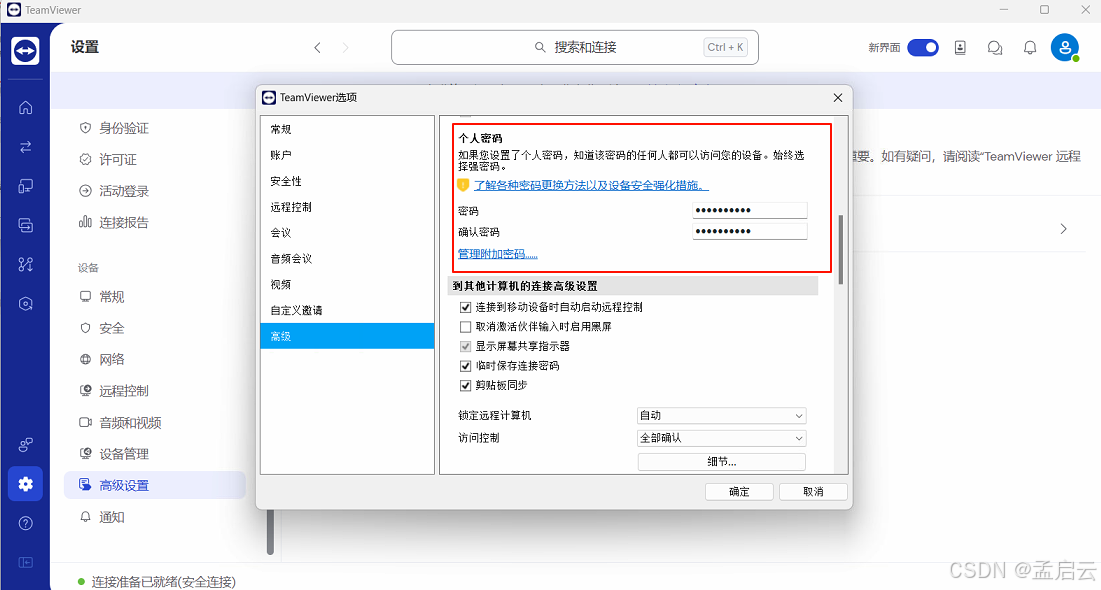
Task: Click the 确认密码 input field
Action: point(750,231)
